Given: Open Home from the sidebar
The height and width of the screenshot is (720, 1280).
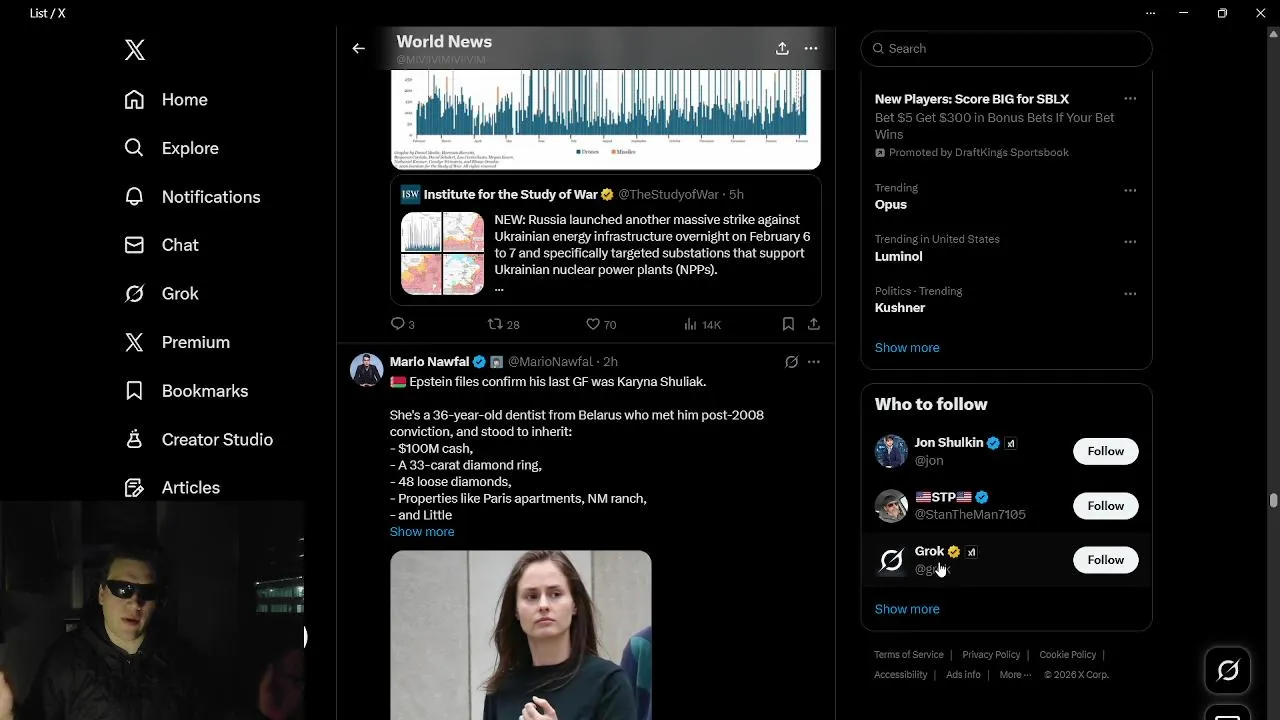Looking at the screenshot, I should tap(166, 100).
